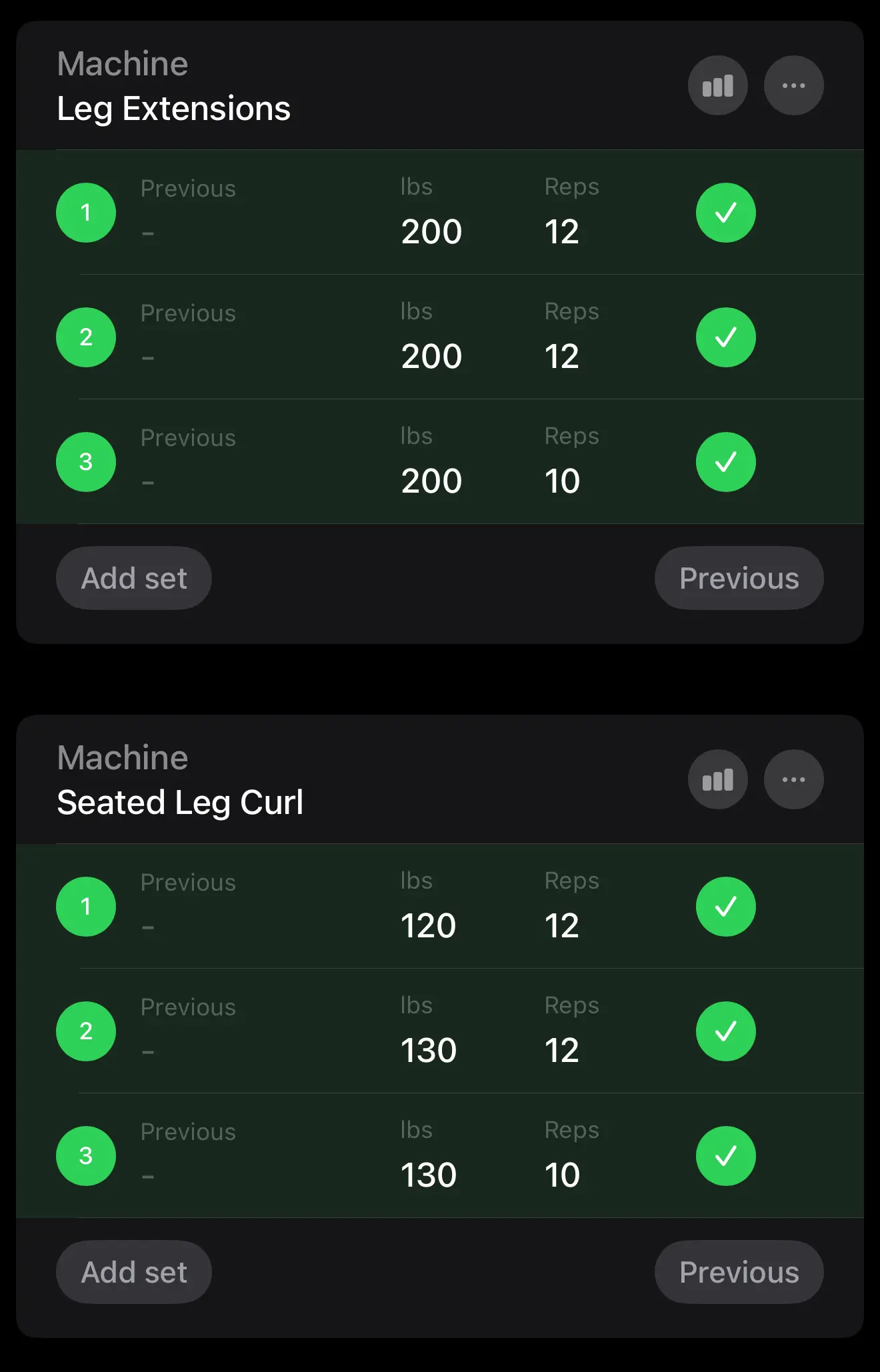
Task: Add a set to Seated Leg Curl
Action: [x=134, y=1272]
